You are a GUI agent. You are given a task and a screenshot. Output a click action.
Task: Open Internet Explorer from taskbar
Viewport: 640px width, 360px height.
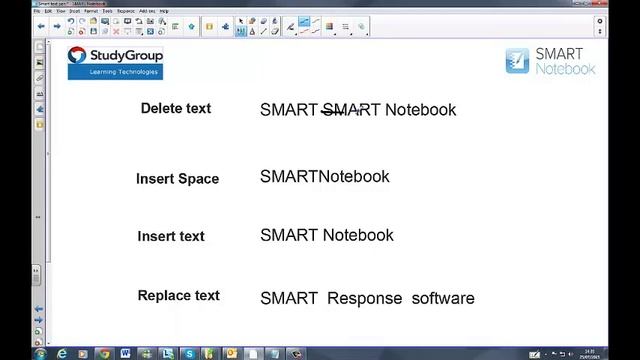pyautogui.click(x=62, y=353)
